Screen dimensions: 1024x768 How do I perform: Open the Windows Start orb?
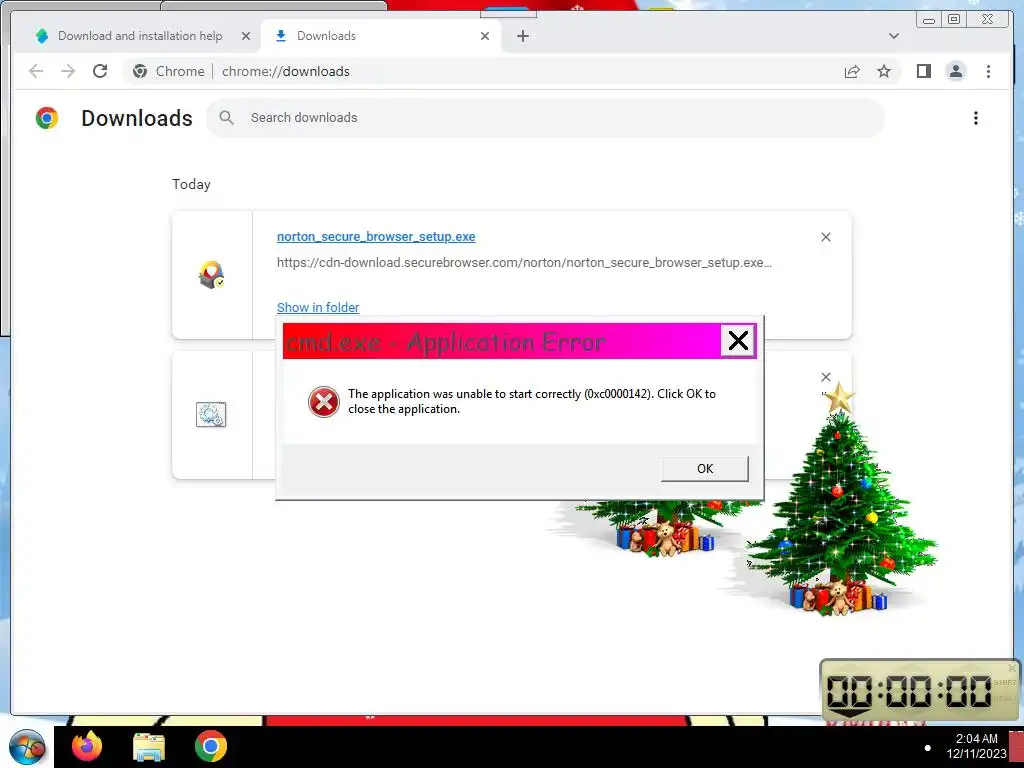[27, 748]
